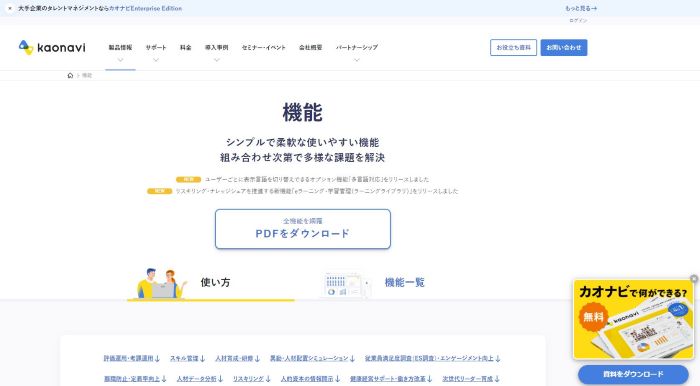The image size is (700, 386).
Task: Expand the chevron under 製品情報
Action: pyautogui.click(x=120, y=60)
